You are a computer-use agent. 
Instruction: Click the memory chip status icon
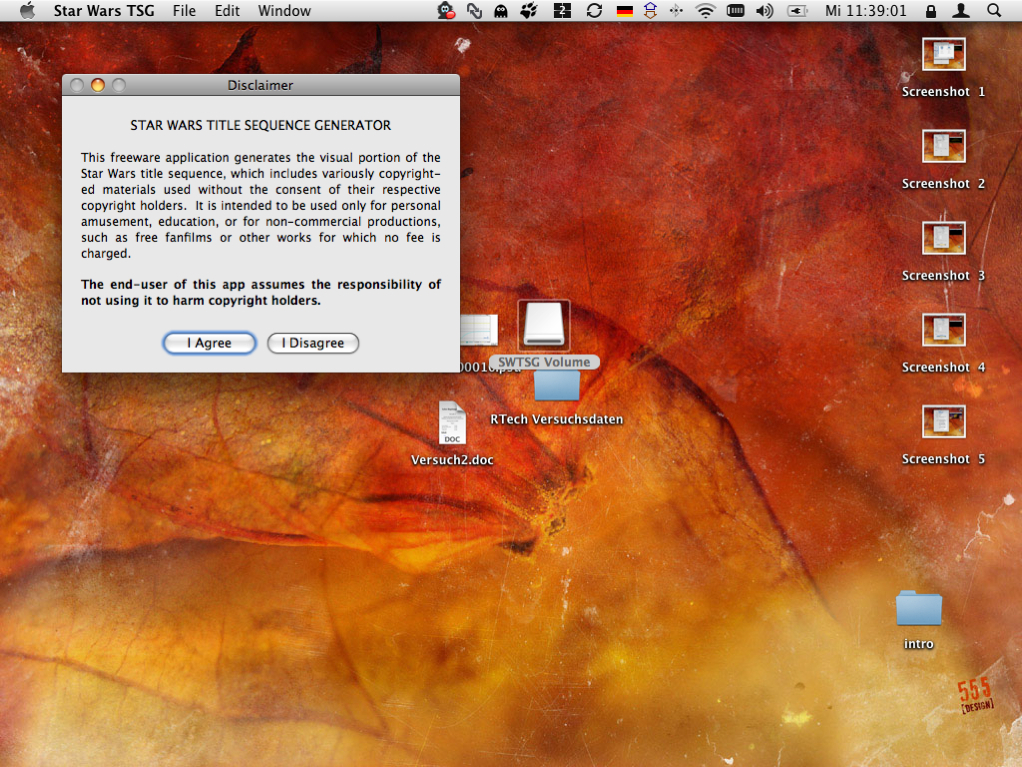[x=735, y=10]
